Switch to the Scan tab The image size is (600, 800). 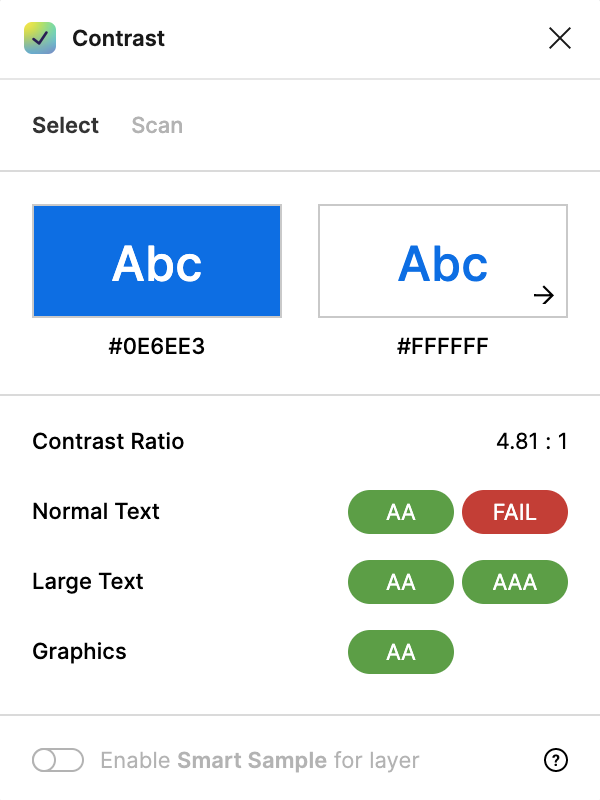157,125
